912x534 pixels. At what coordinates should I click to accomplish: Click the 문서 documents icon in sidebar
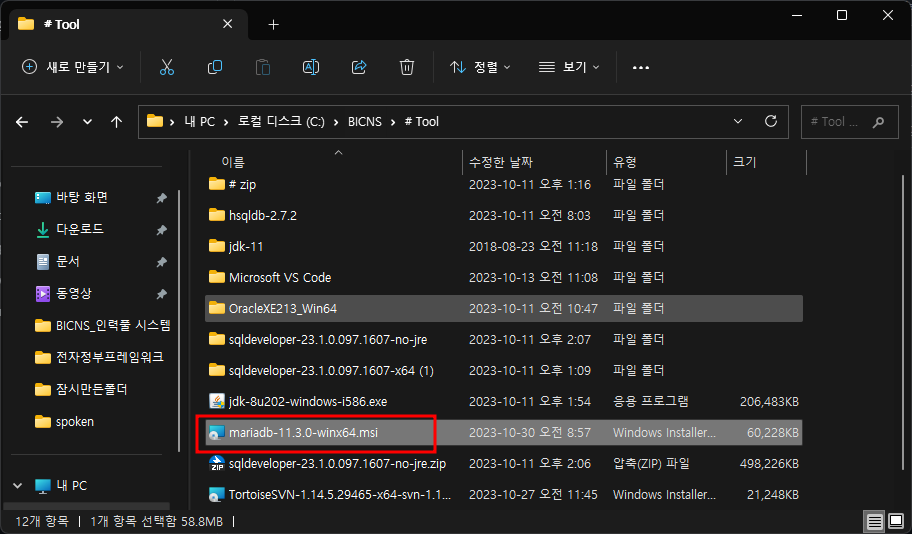click(x=42, y=262)
